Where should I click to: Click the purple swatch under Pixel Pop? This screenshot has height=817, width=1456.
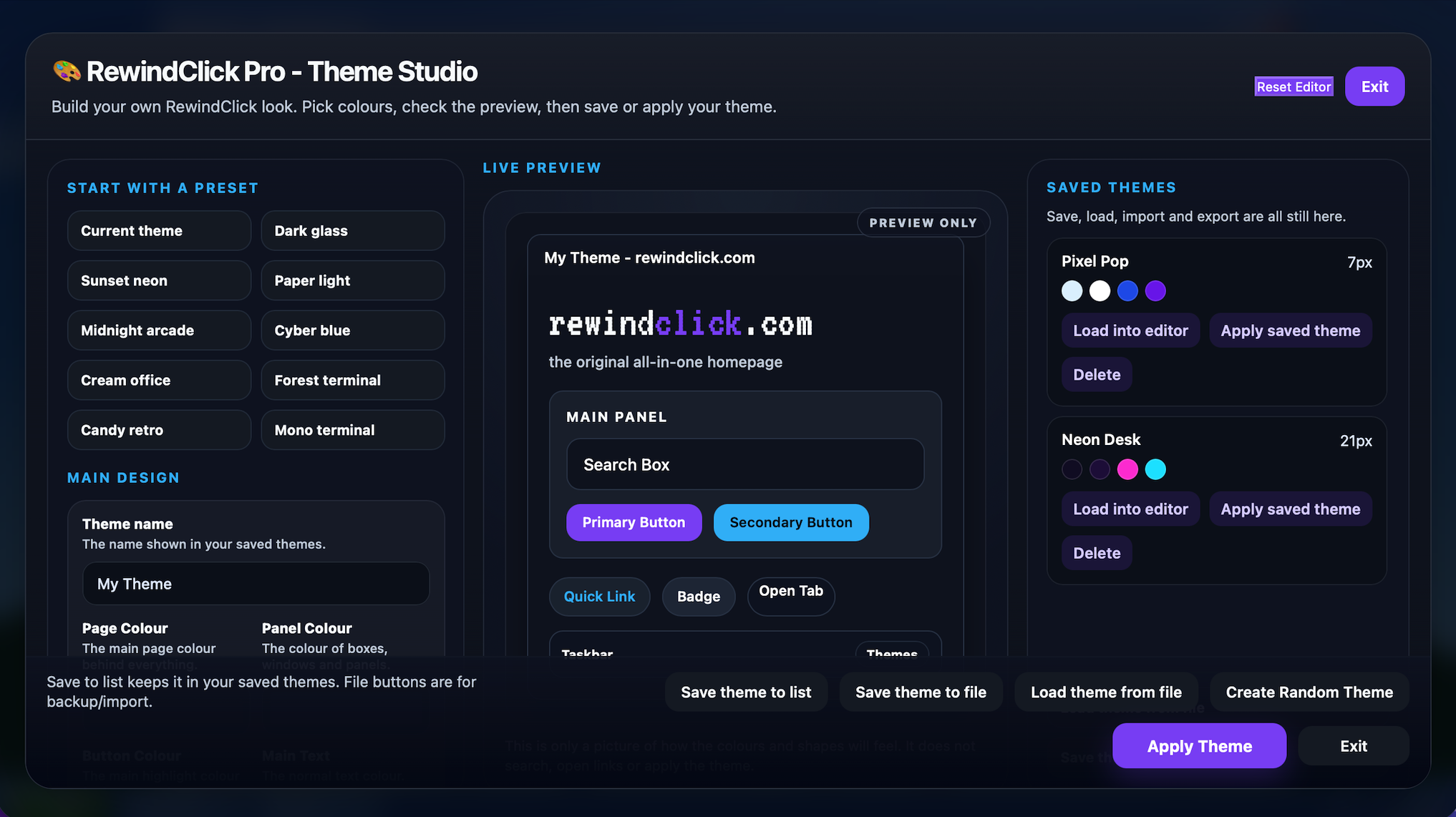click(1155, 291)
